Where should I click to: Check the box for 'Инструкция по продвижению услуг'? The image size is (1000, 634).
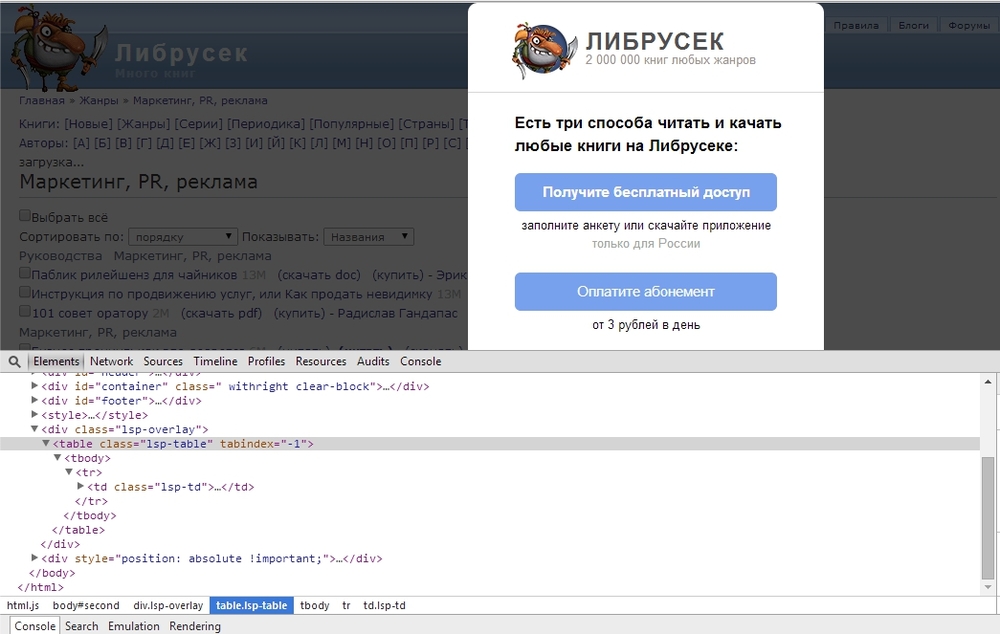point(25,292)
